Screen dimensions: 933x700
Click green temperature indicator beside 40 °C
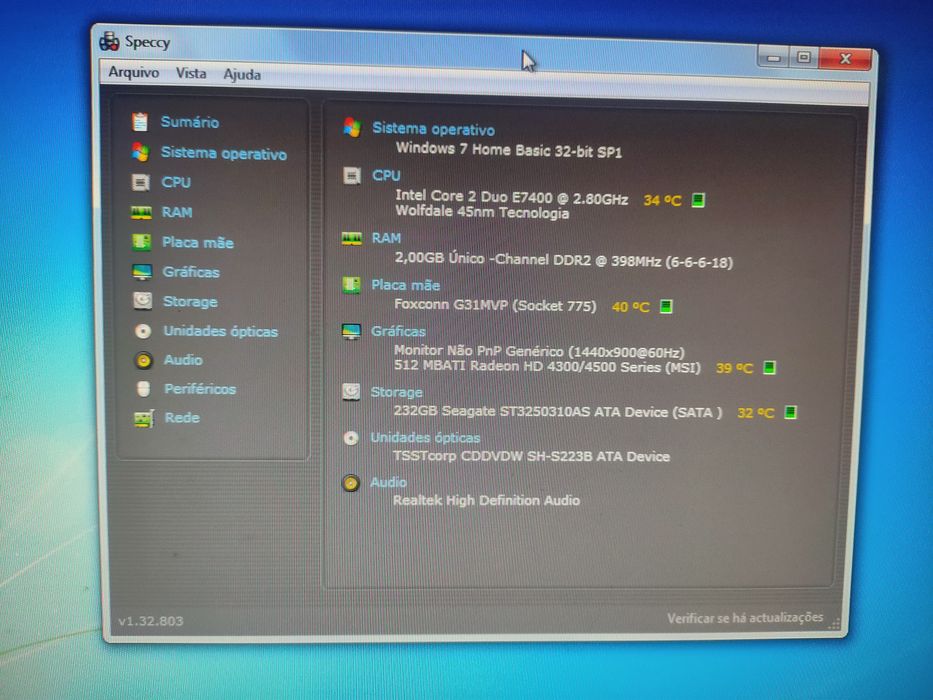pyautogui.click(x=666, y=307)
